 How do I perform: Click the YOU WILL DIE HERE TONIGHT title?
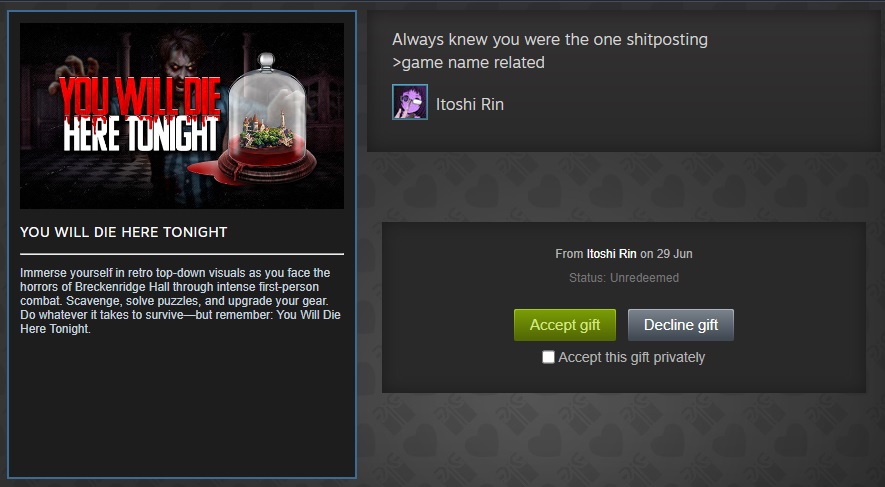point(124,232)
